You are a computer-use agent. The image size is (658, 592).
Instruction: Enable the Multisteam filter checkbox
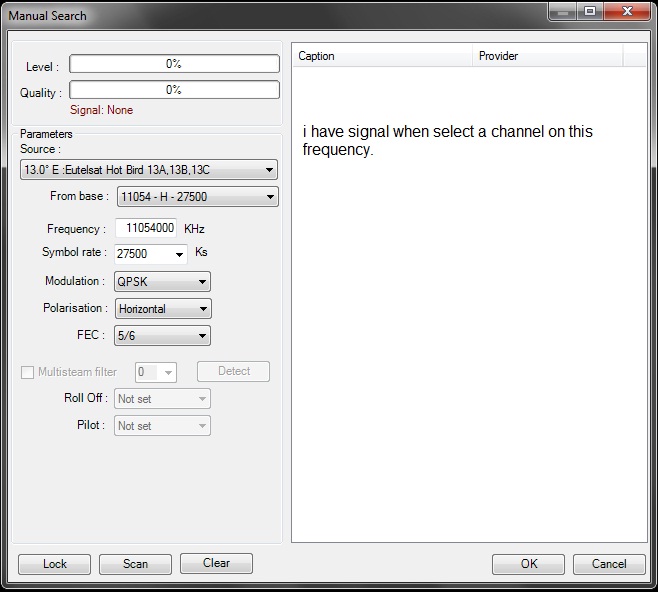pos(28,372)
